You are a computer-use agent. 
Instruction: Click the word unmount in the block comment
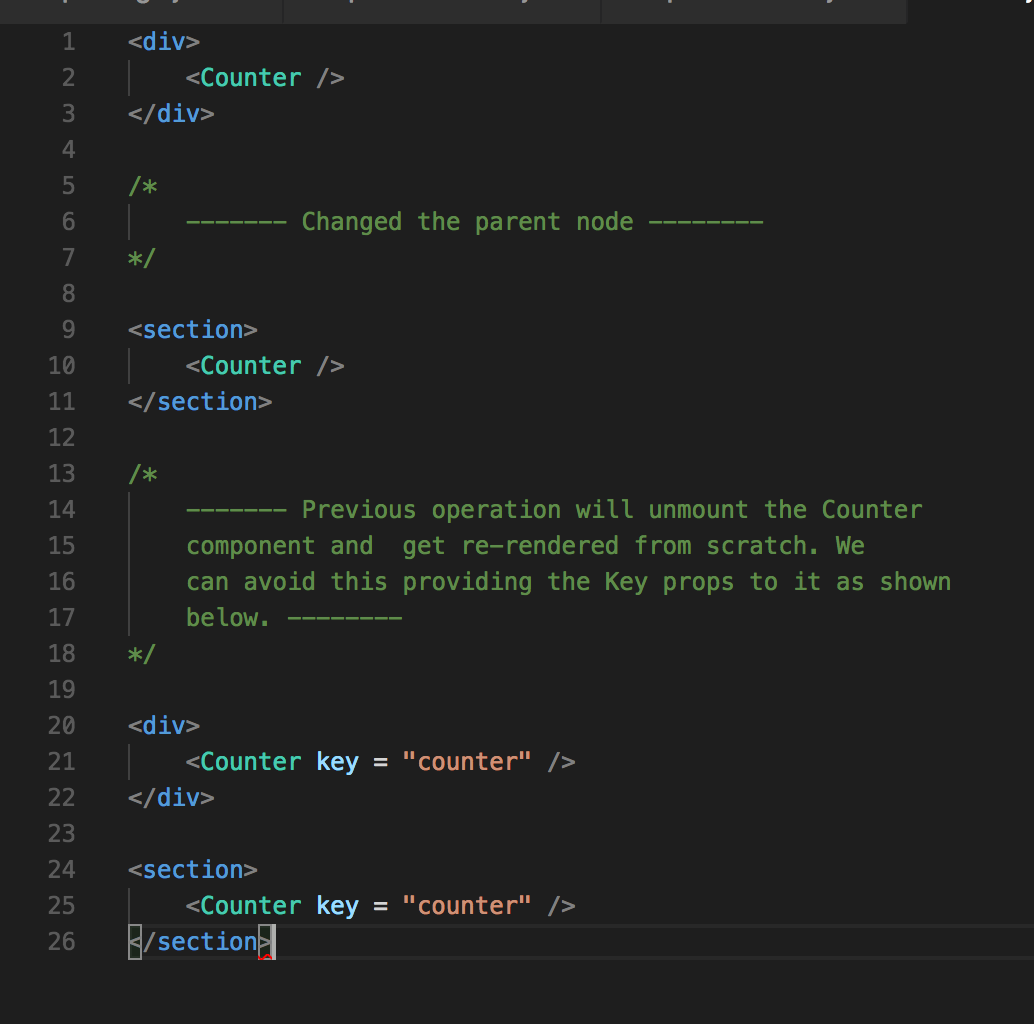pos(698,509)
